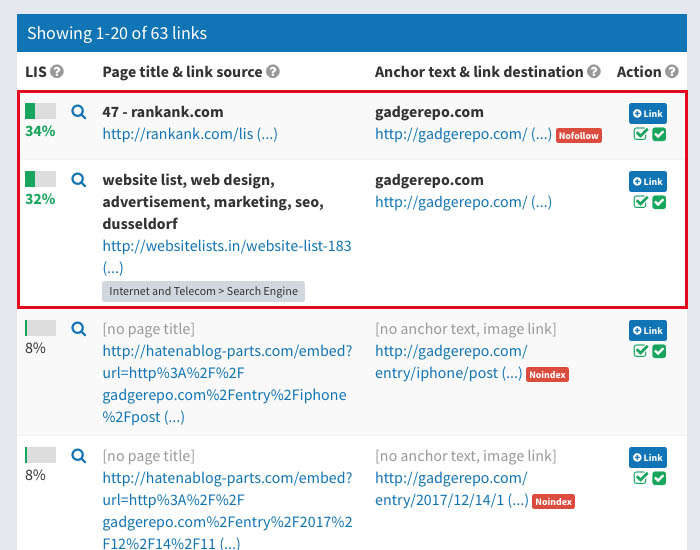Click the LIS help question mark icon
The width and height of the screenshot is (700, 550).
click(57, 71)
